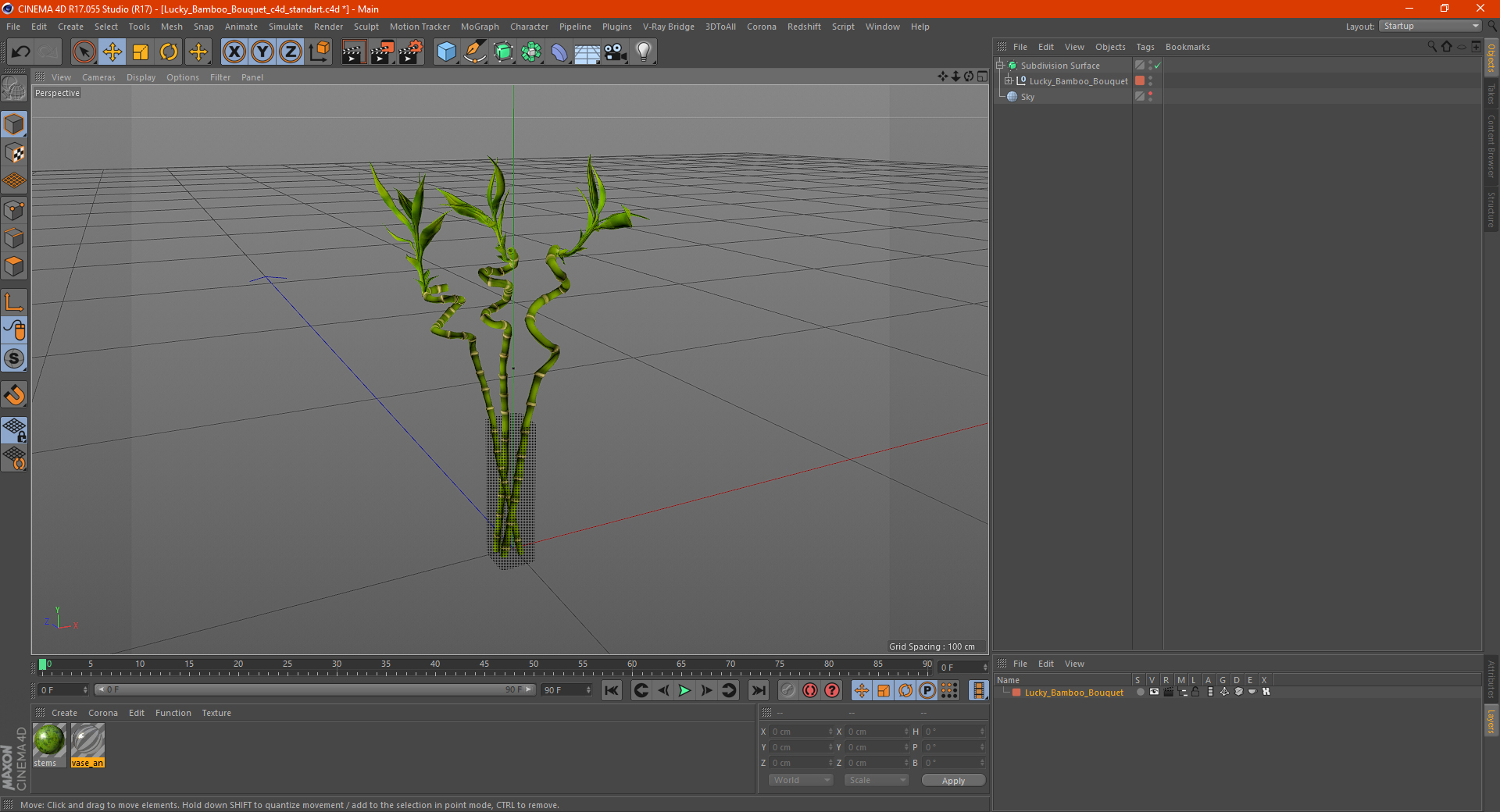Toggle Z axis lock
Image resolution: width=1500 pixels, height=812 pixels.
click(x=291, y=52)
